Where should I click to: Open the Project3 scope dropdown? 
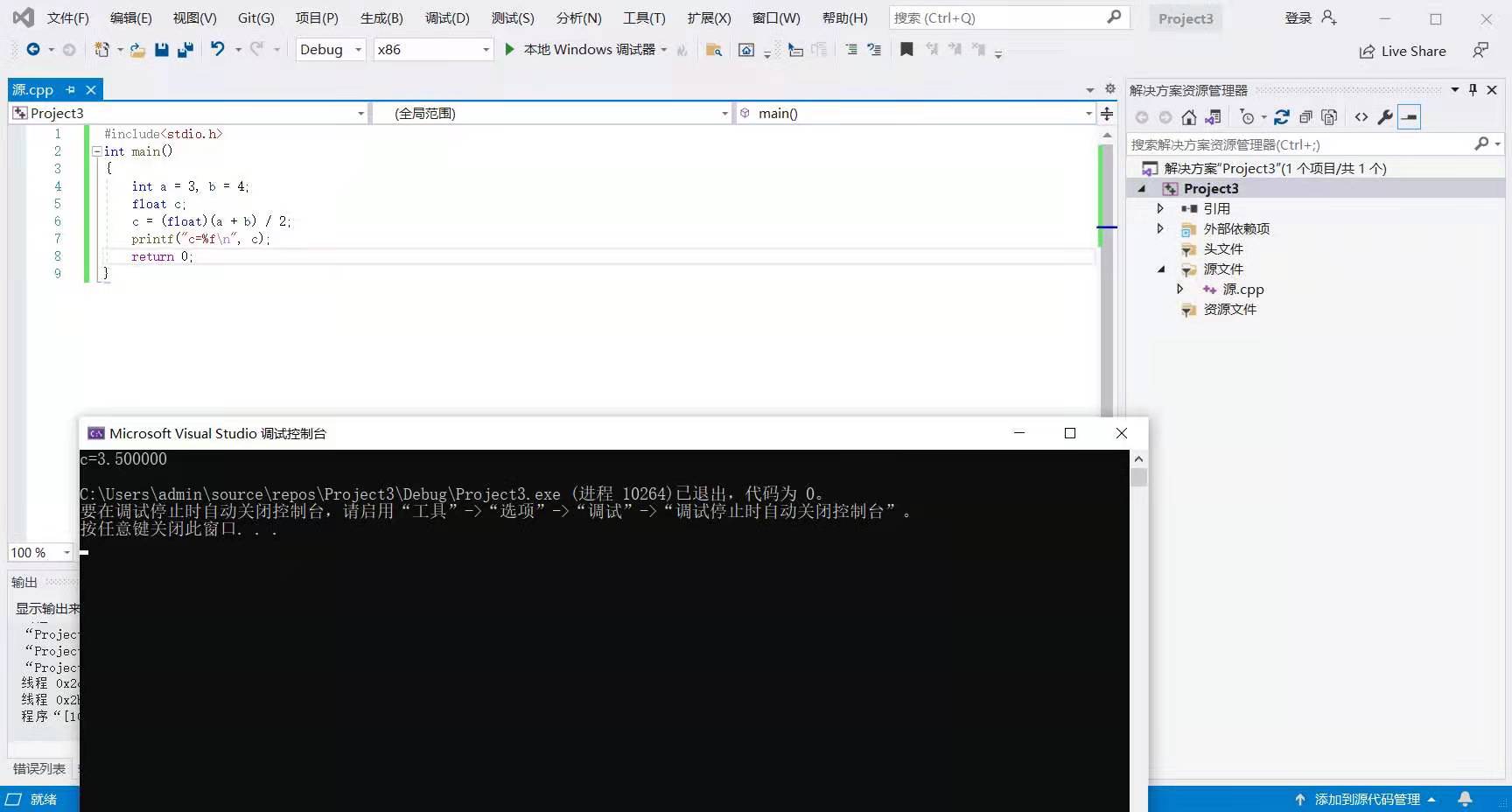[188, 113]
